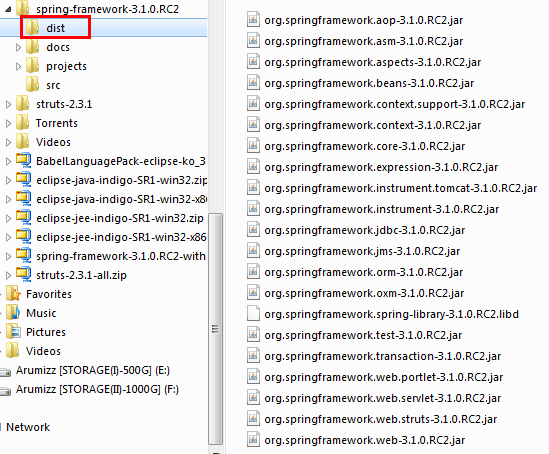Select the spring-library libd file icon
Image resolution: width=549 pixels, height=454 pixels.
253,314
